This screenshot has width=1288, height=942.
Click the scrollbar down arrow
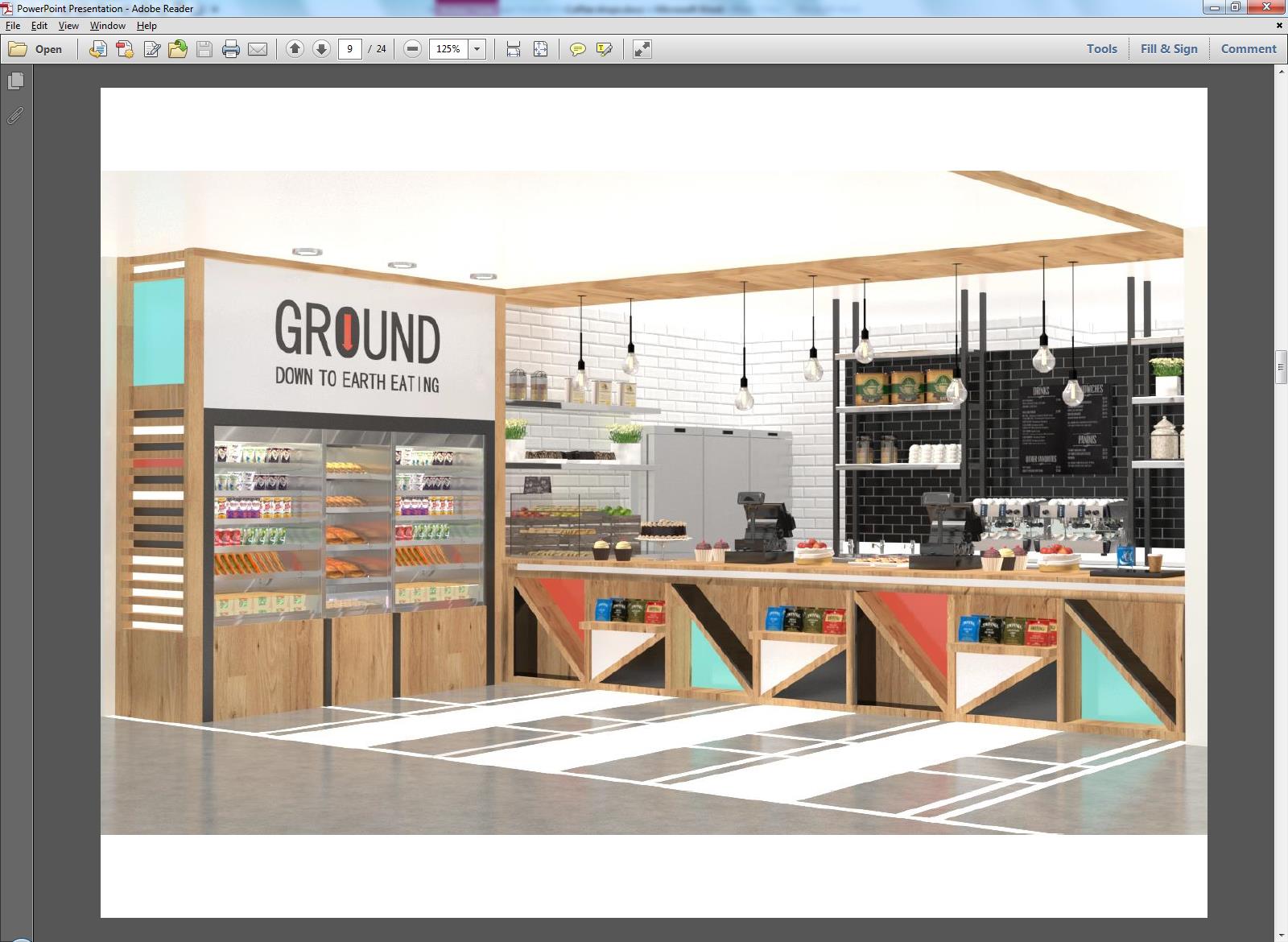click(1281, 936)
